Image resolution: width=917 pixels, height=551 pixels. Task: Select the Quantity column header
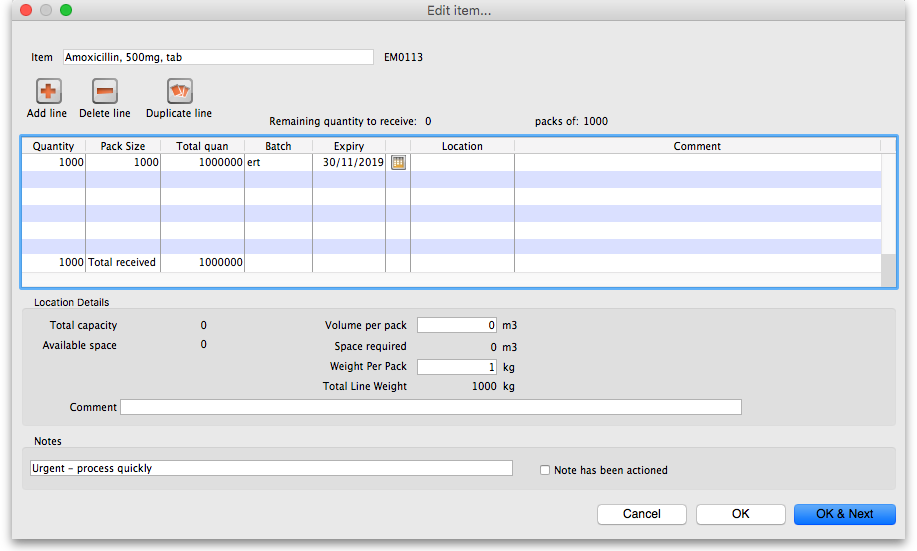coord(53,146)
